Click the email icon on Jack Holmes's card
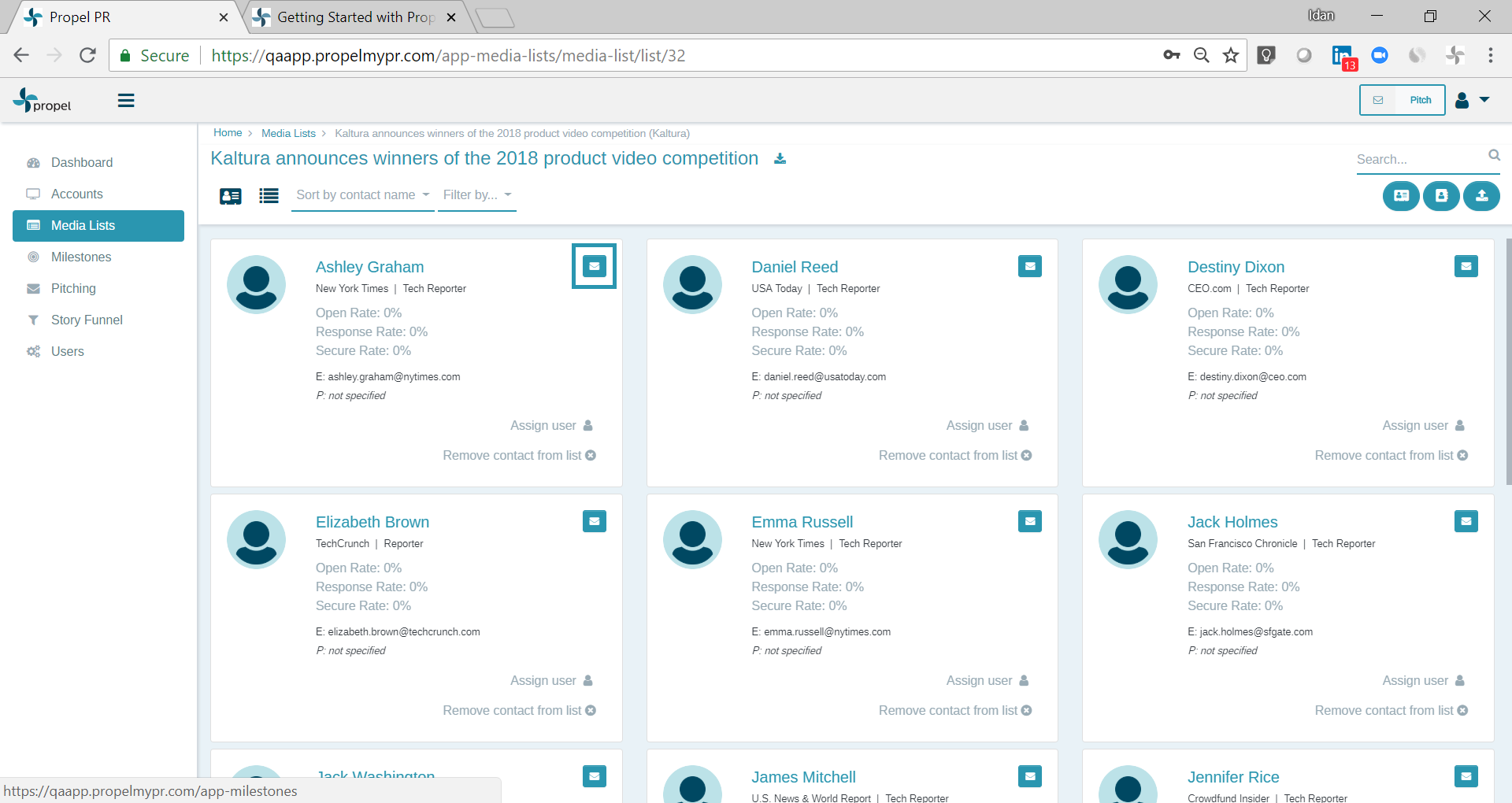The height and width of the screenshot is (803, 1512). [x=1466, y=521]
